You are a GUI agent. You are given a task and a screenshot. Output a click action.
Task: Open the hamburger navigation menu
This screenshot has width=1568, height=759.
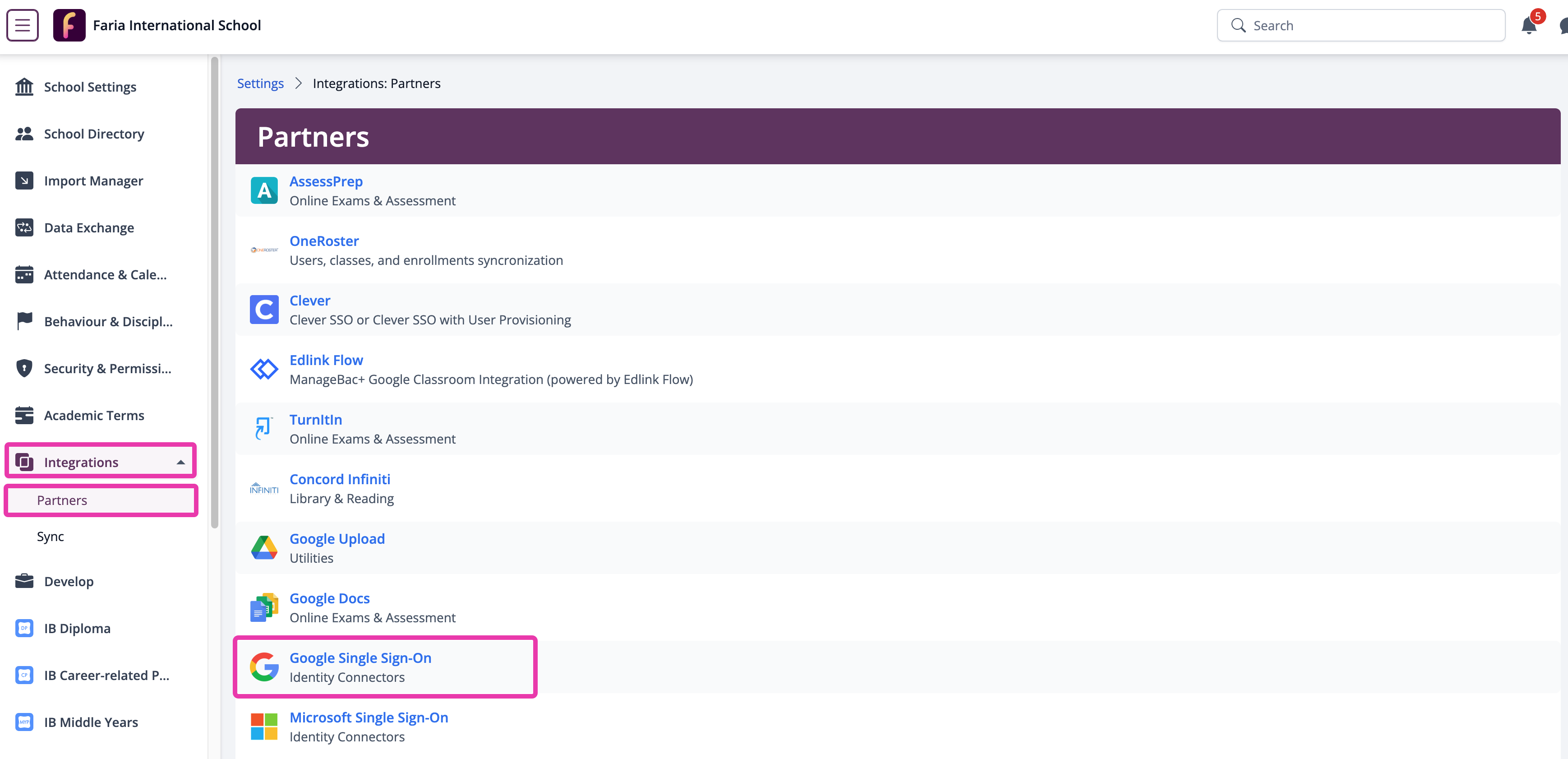point(23,25)
